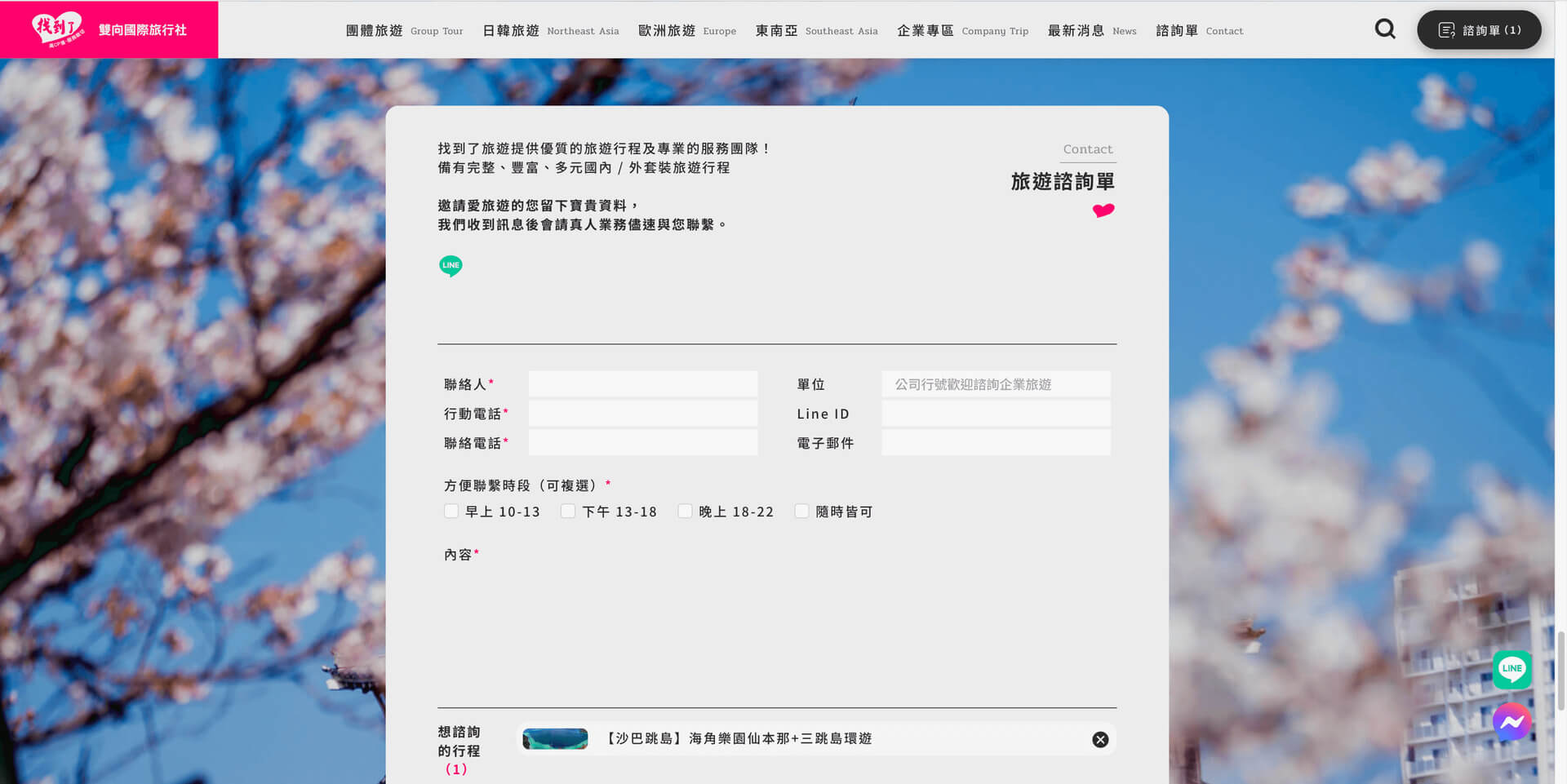
Task: Enable the 隨時皆可 option
Action: [x=801, y=510]
